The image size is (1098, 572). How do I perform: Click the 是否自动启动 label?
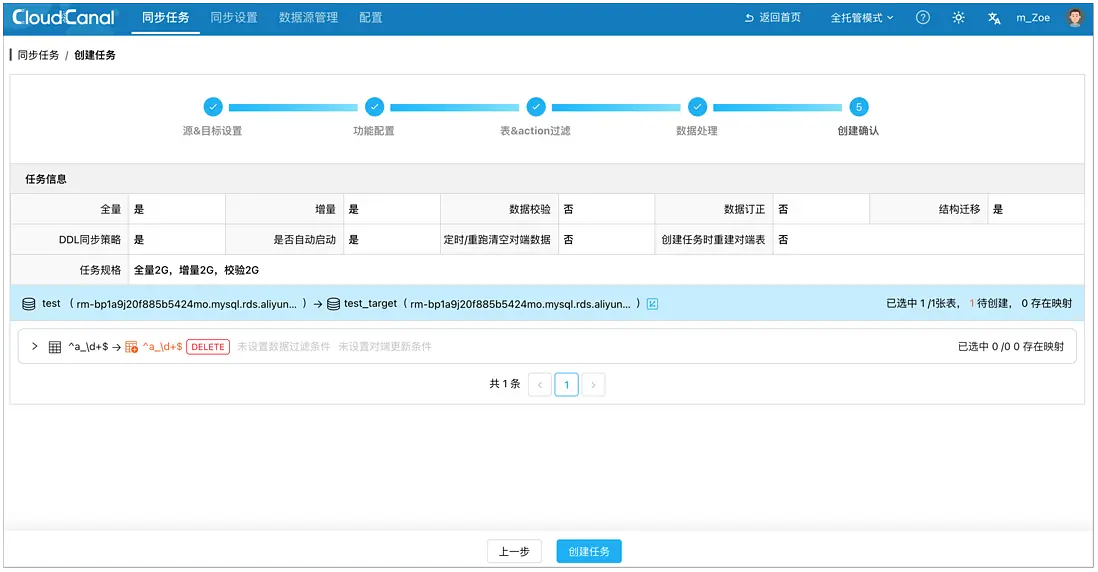coord(305,240)
